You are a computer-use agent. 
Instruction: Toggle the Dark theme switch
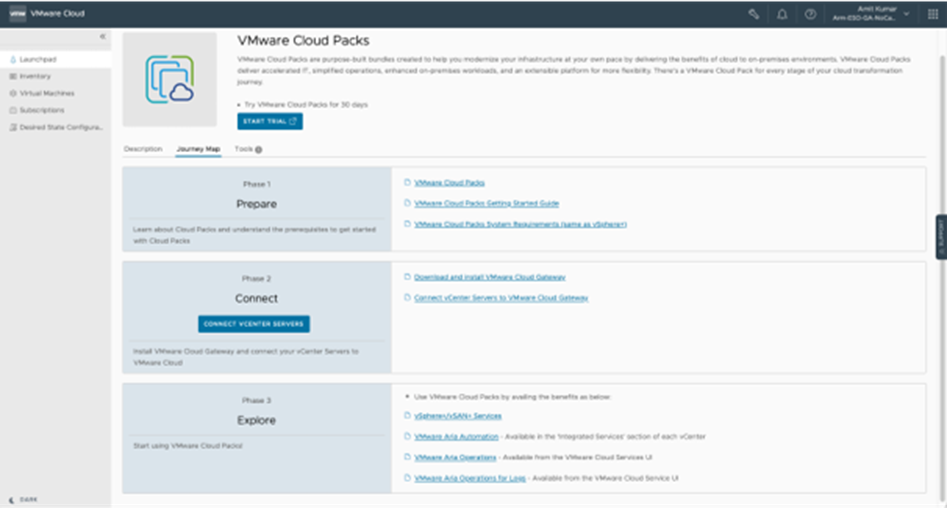(x=12, y=498)
